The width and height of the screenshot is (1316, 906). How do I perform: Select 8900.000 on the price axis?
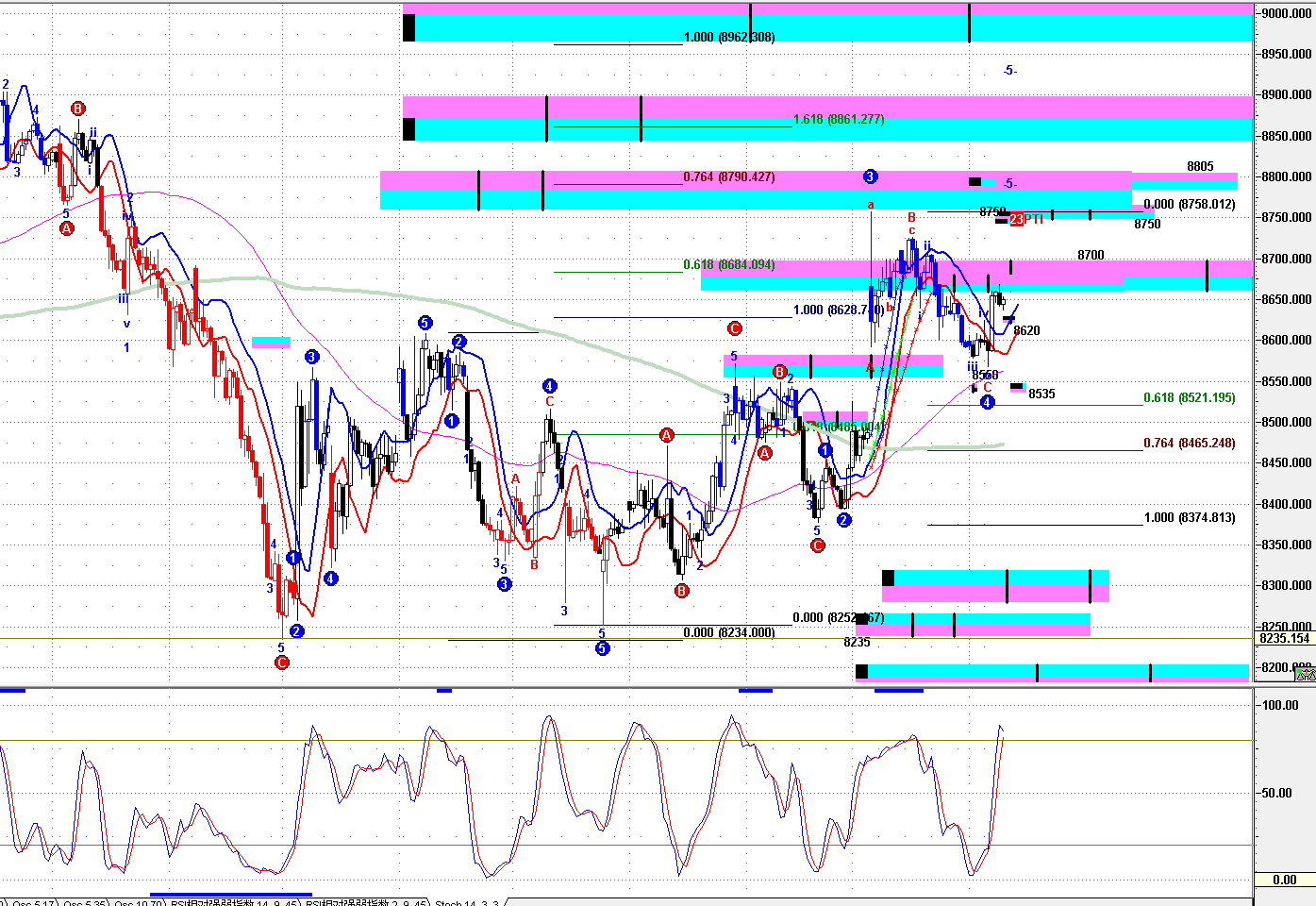click(1287, 95)
